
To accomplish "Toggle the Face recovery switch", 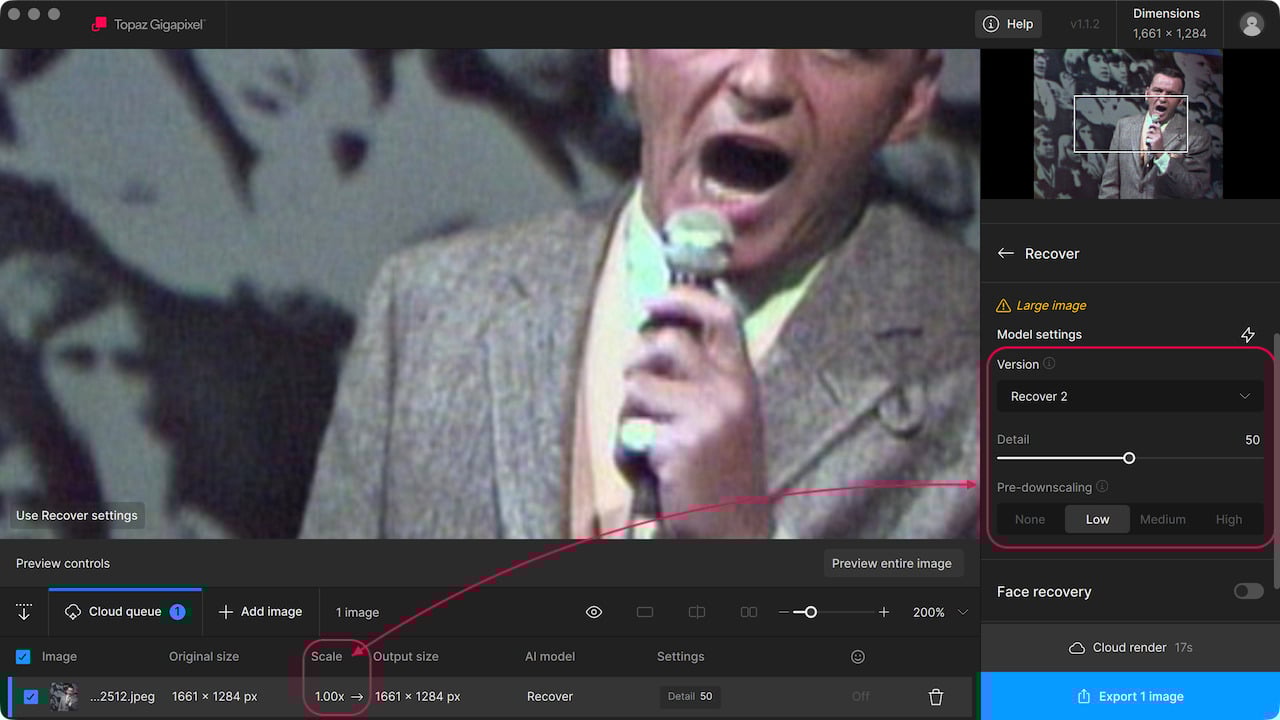I will 1248,591.
